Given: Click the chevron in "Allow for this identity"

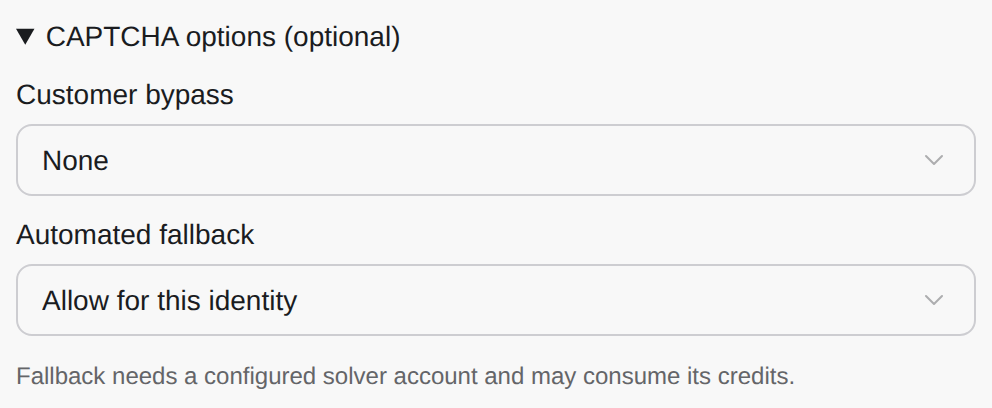Looking at the screenshot, I should tap(934, 300).
